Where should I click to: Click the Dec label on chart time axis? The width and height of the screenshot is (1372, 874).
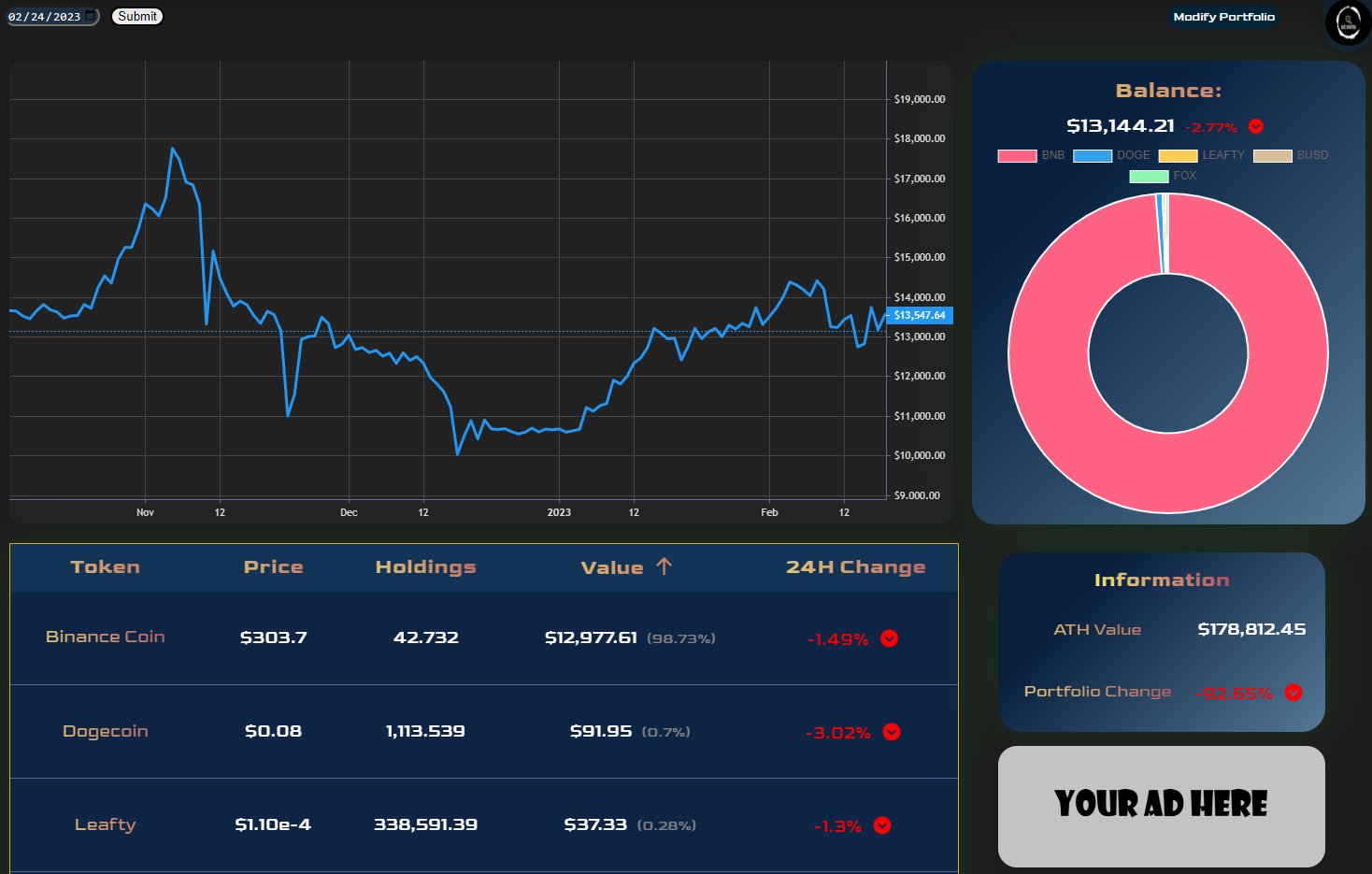(349, 512)
